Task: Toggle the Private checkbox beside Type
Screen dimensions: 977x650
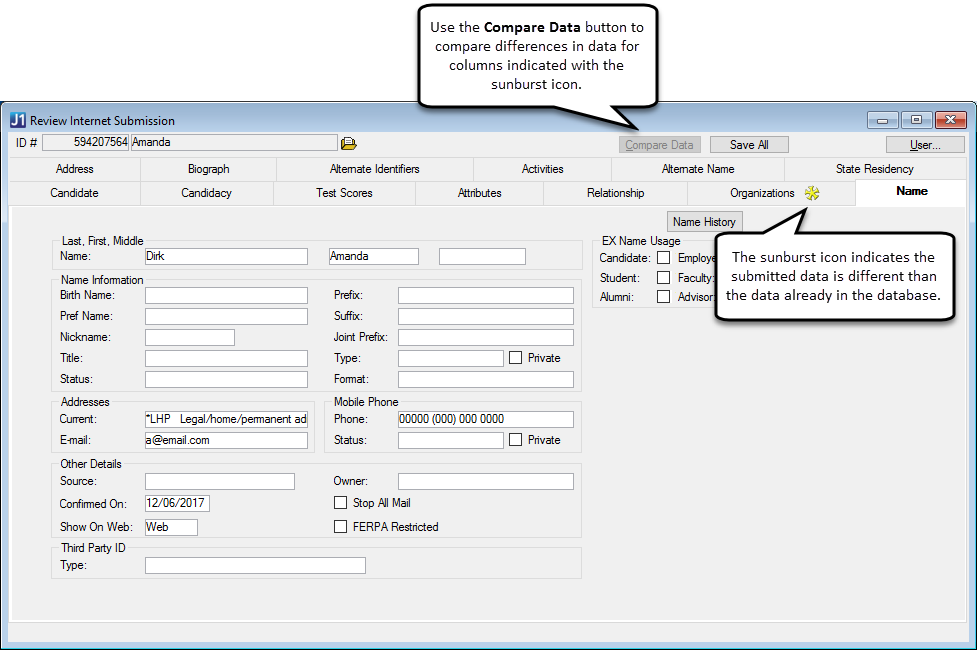Action: 516,358
